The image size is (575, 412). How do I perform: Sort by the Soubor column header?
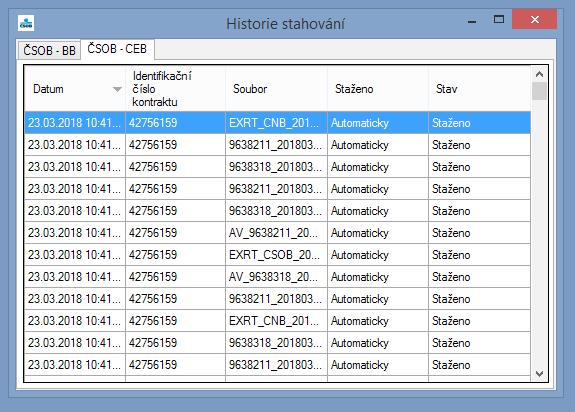point(276,89)
